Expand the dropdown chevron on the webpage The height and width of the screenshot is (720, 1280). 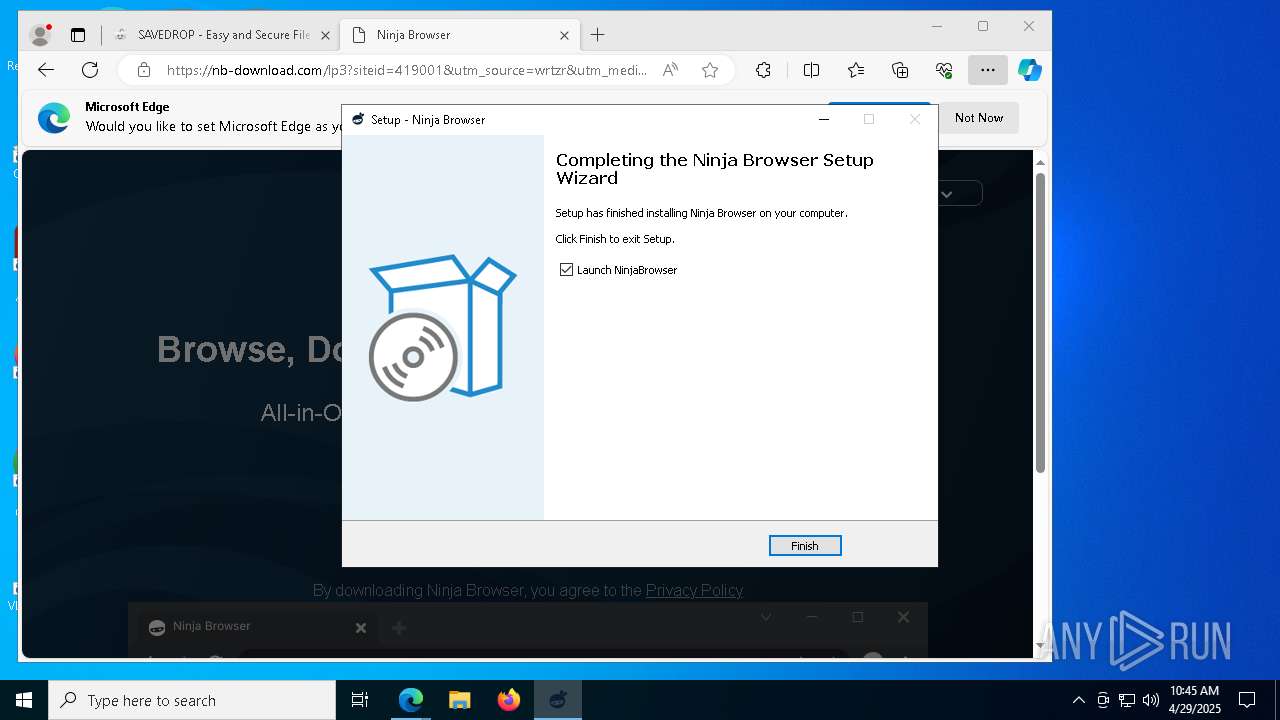[946, 194]
